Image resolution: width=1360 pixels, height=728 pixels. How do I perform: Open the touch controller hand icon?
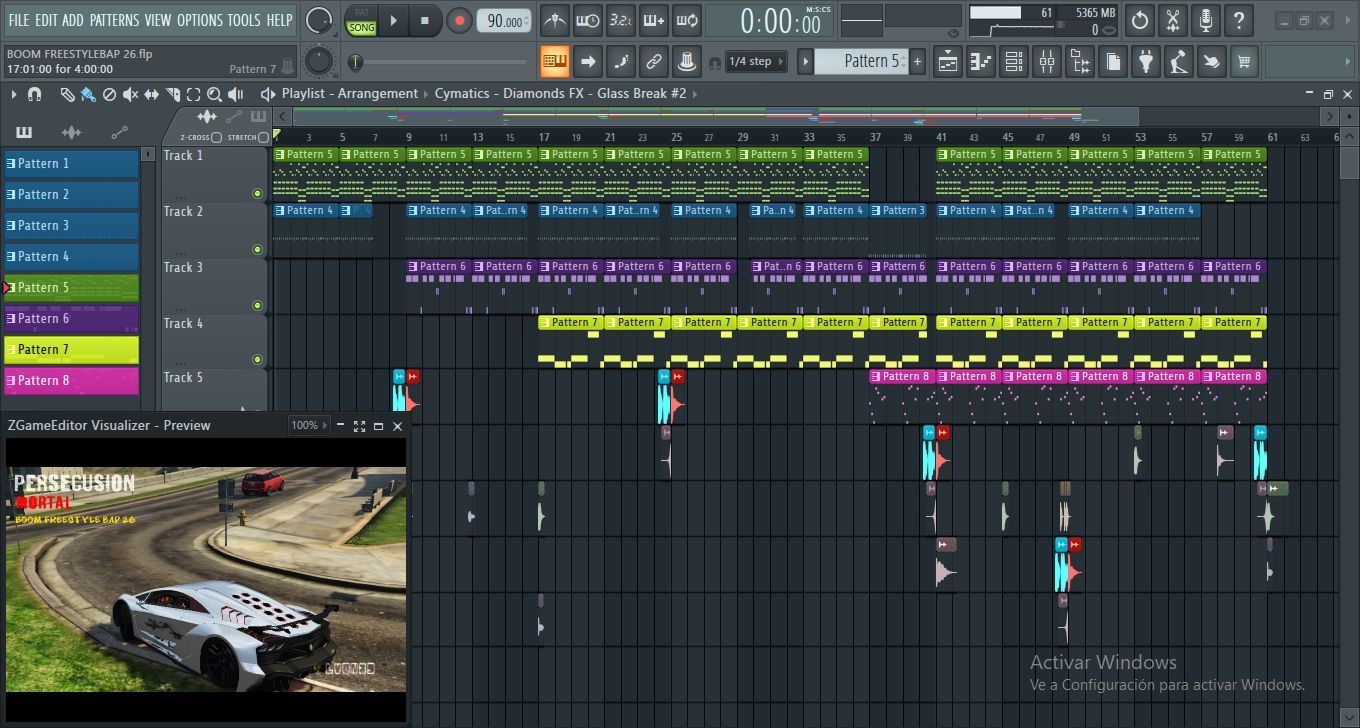[1211, 62]
